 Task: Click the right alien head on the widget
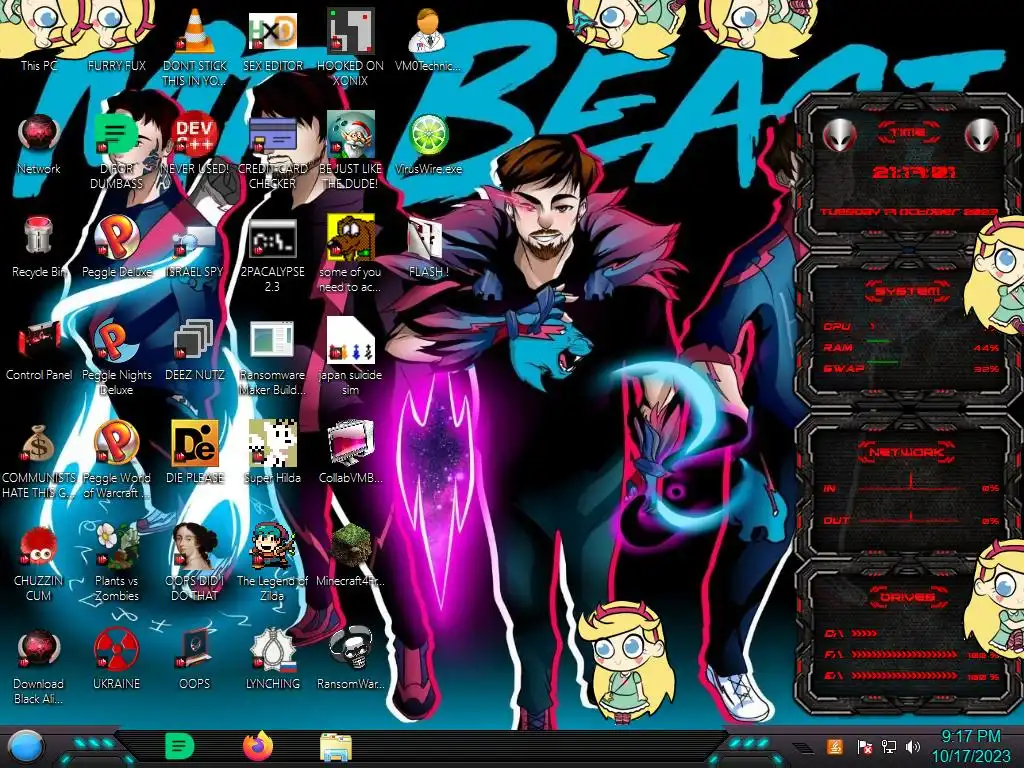982,136
